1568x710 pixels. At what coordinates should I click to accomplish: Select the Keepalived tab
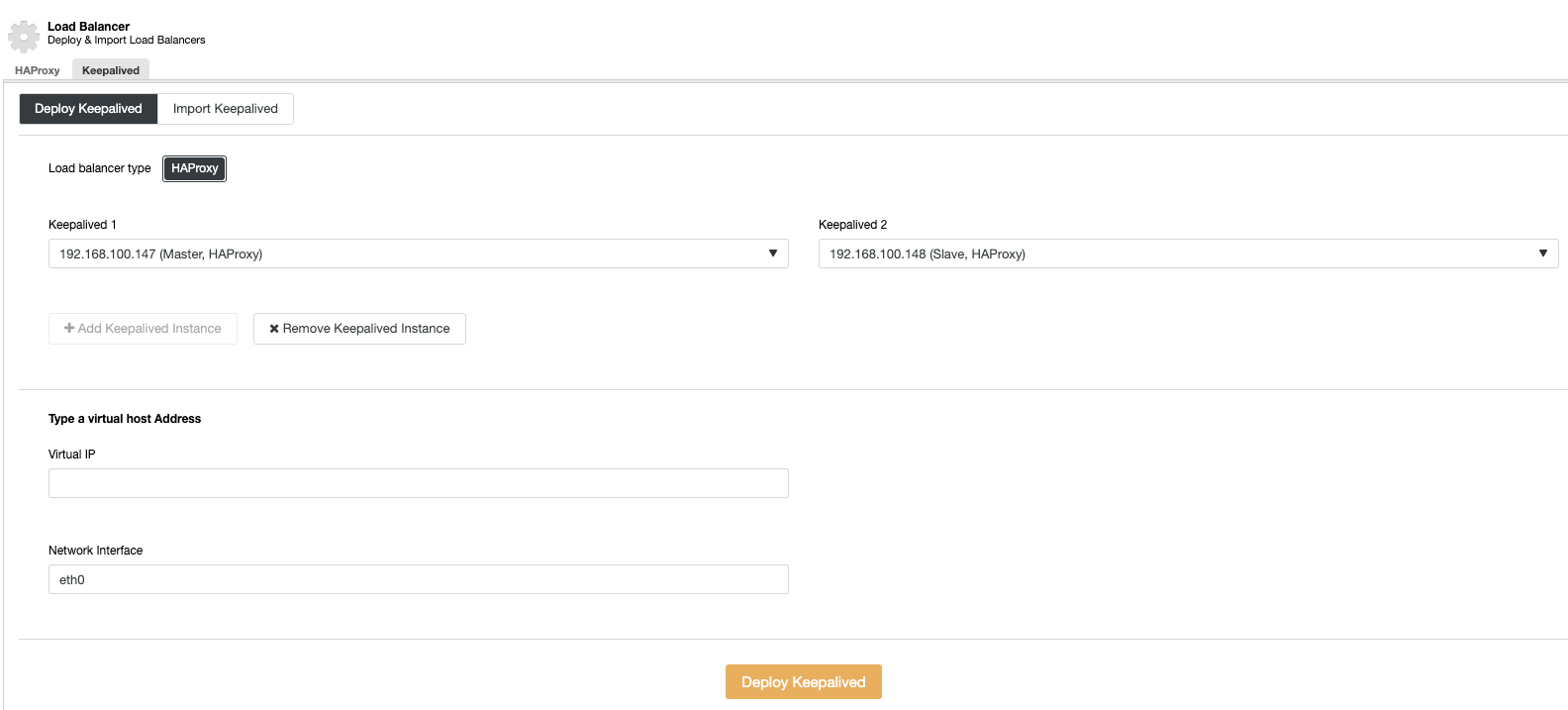(111, 70)
